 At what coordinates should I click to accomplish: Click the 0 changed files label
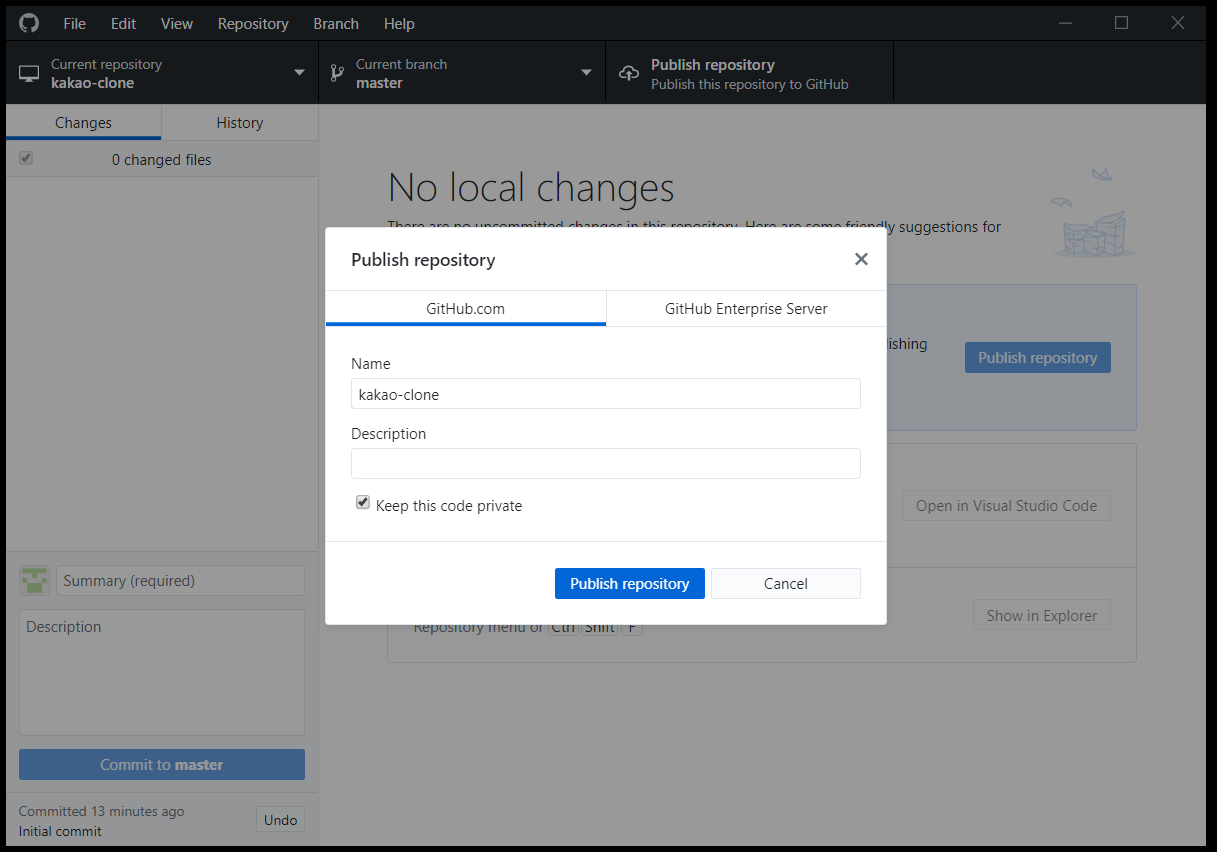162,159
